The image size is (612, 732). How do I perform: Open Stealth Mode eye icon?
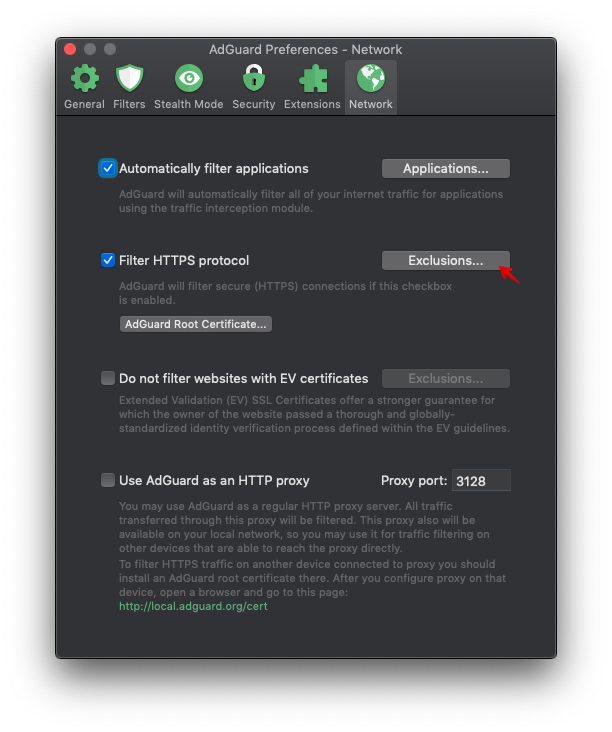click(188, 79)
